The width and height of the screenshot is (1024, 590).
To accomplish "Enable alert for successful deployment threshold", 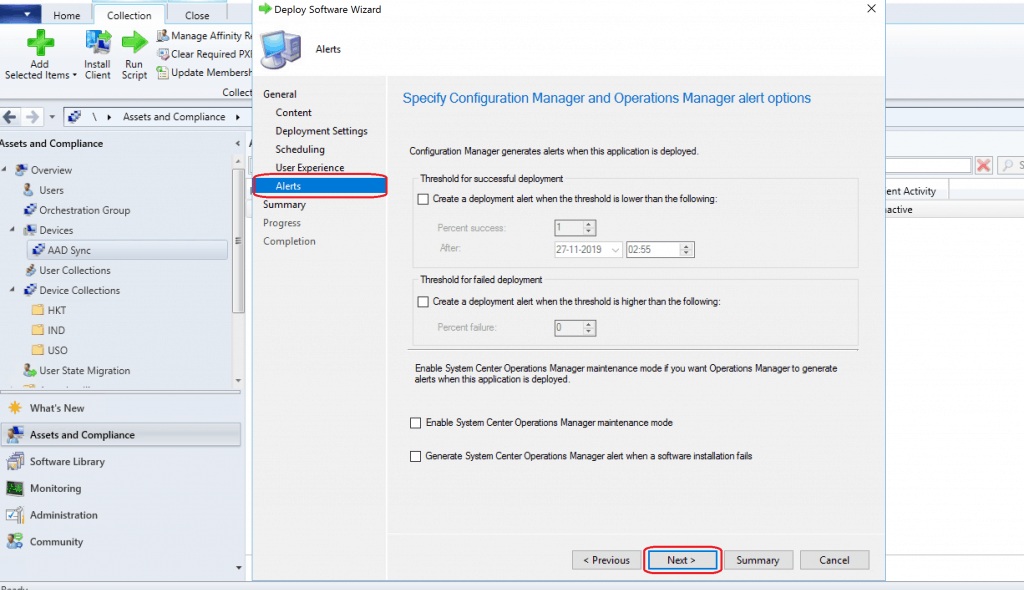I will pyautogui.click(x=423, y=199).
